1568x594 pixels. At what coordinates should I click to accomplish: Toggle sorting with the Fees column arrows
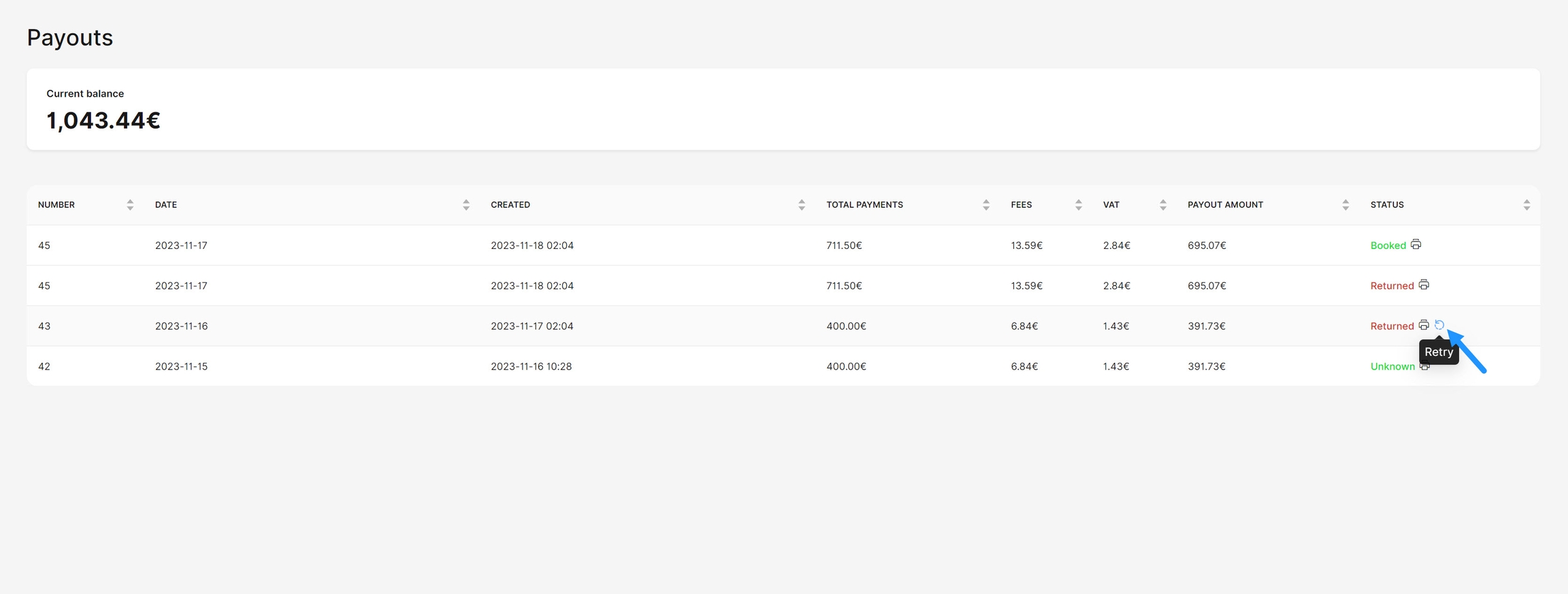tap(1079, 205)
